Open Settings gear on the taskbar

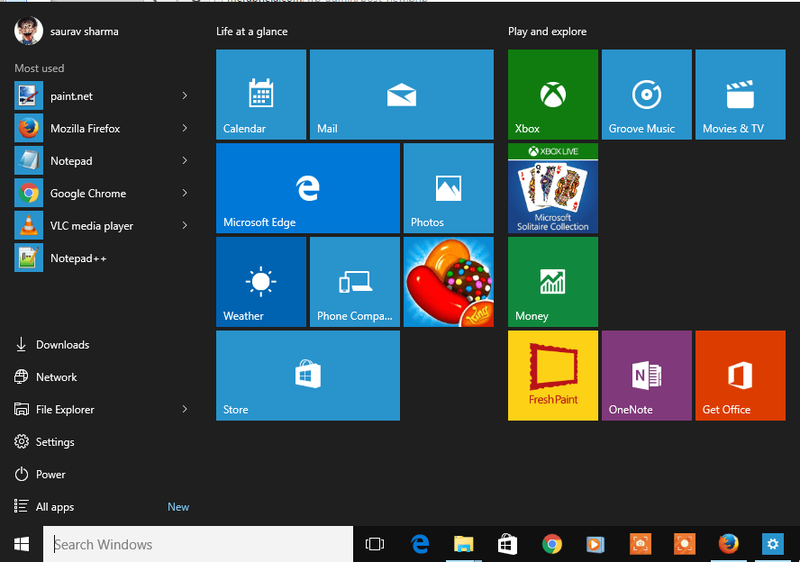772,544
